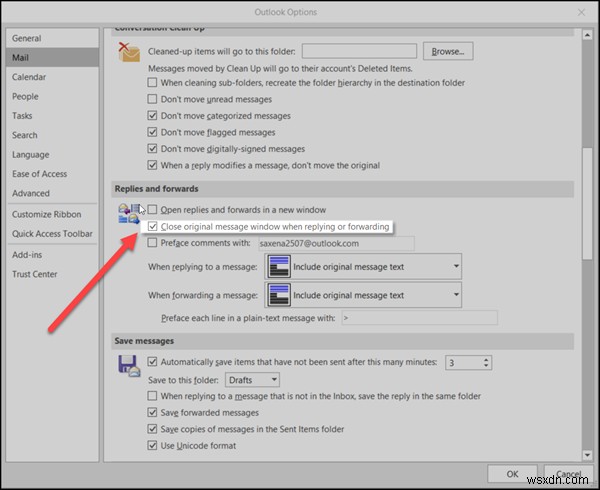This screenshot has height=490, width=600.
Task: Click the plain-text line preface field
Action: [419, 318]
